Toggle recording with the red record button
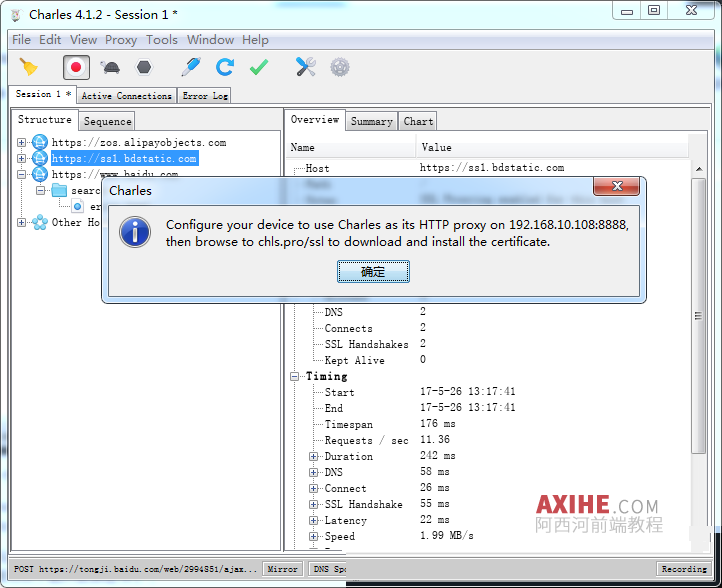Image resolution: width=722 pixels, height=588 pixels. pos(76,67)
